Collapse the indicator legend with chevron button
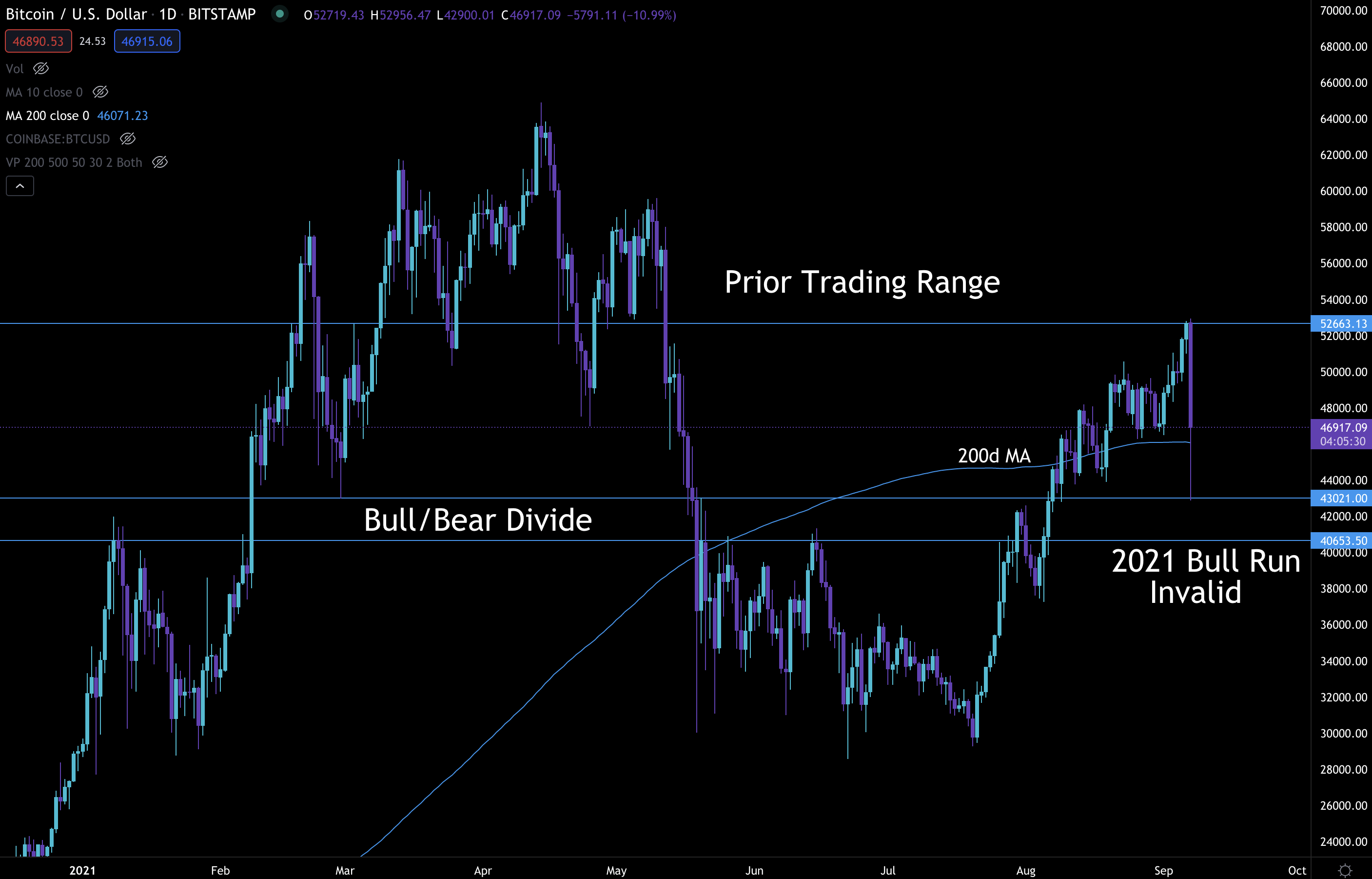1372x879 pixels. click(x=20, y=186)
